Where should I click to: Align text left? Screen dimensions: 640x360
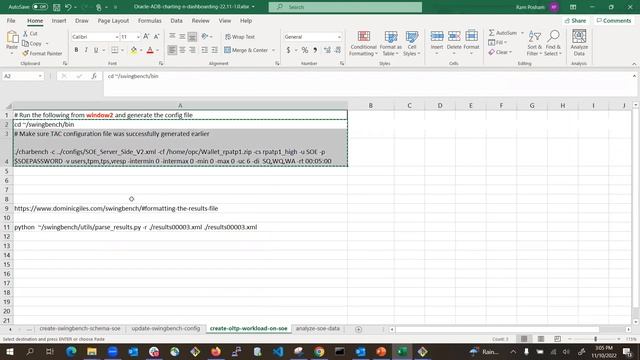point(172,50)
